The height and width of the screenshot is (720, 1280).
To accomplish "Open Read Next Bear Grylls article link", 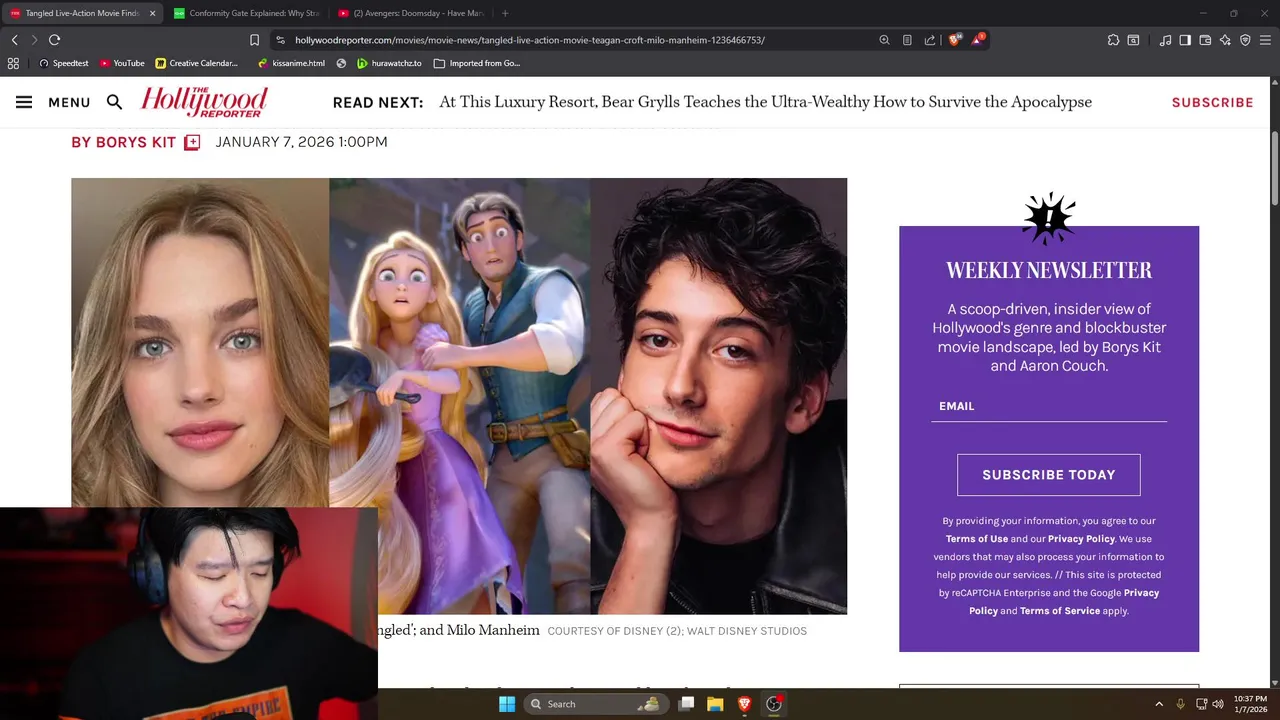I will [765, 102].
